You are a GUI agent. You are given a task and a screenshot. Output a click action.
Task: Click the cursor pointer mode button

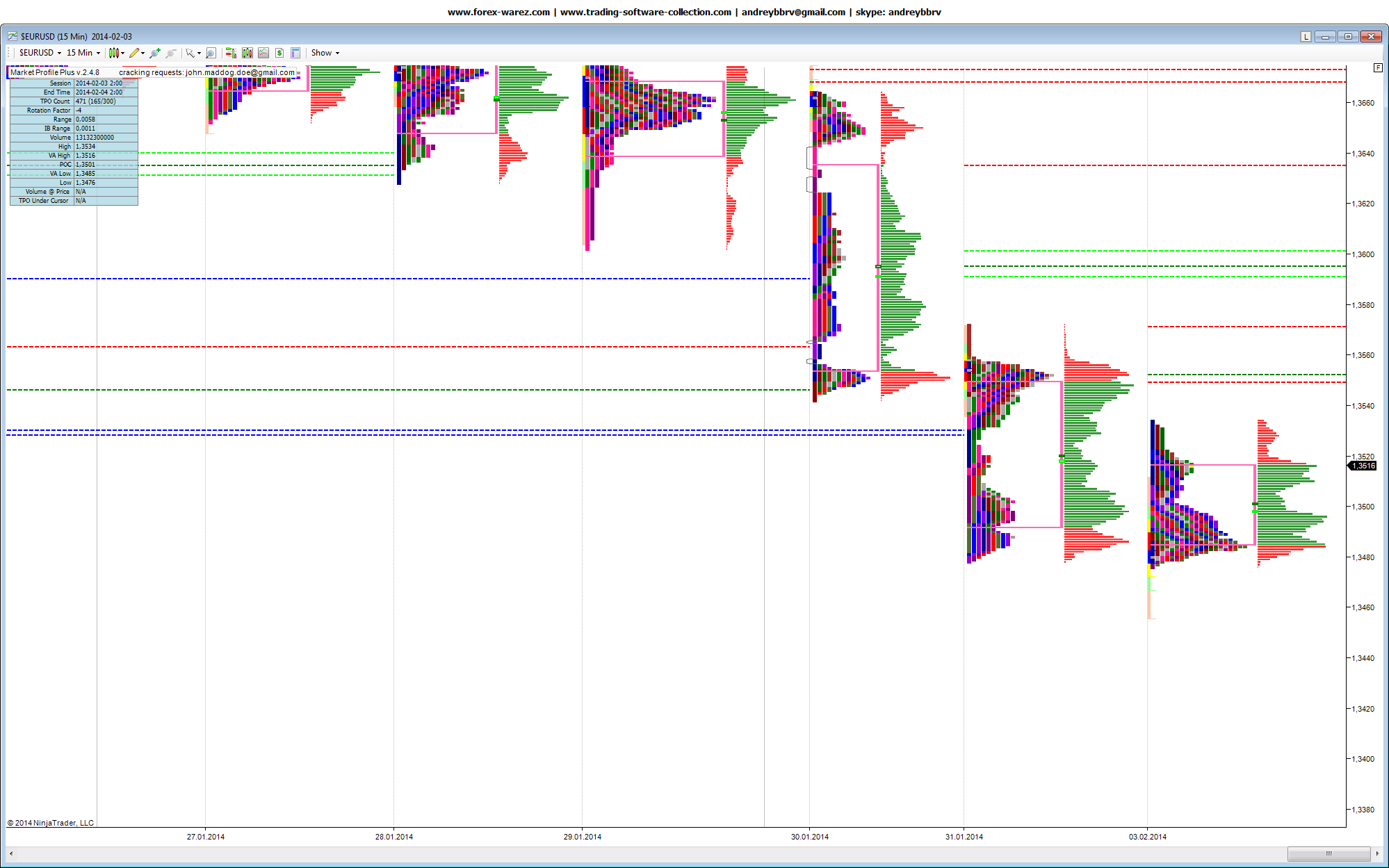(x=190, y=53)
